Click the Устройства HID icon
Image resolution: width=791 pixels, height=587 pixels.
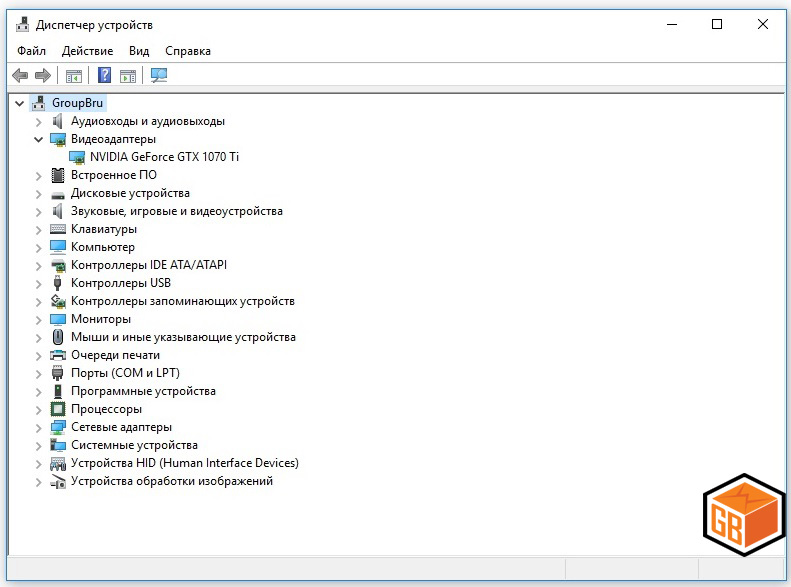[x=58, y=463]
